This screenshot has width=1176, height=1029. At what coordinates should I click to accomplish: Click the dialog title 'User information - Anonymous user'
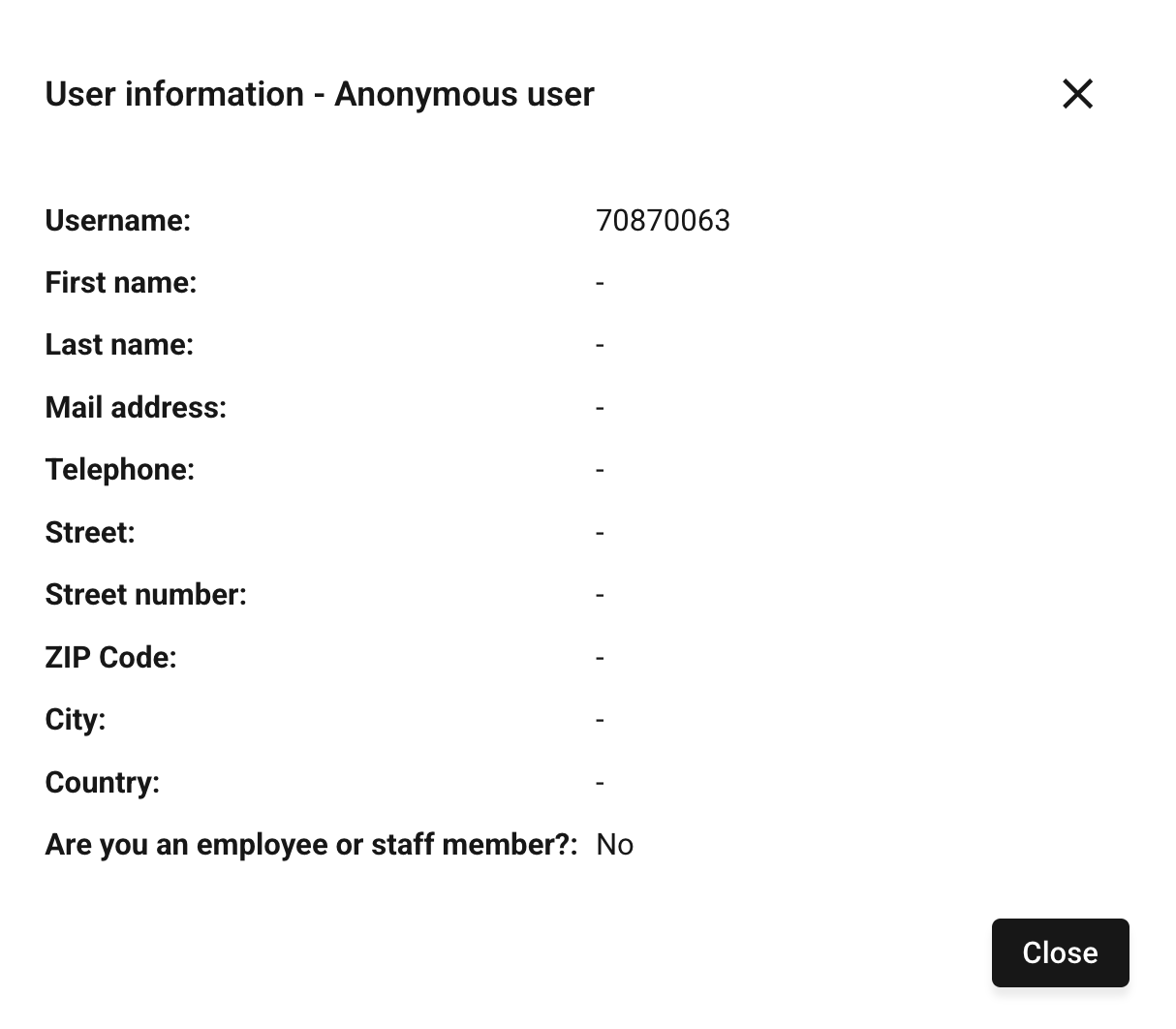tap(320, 94)
